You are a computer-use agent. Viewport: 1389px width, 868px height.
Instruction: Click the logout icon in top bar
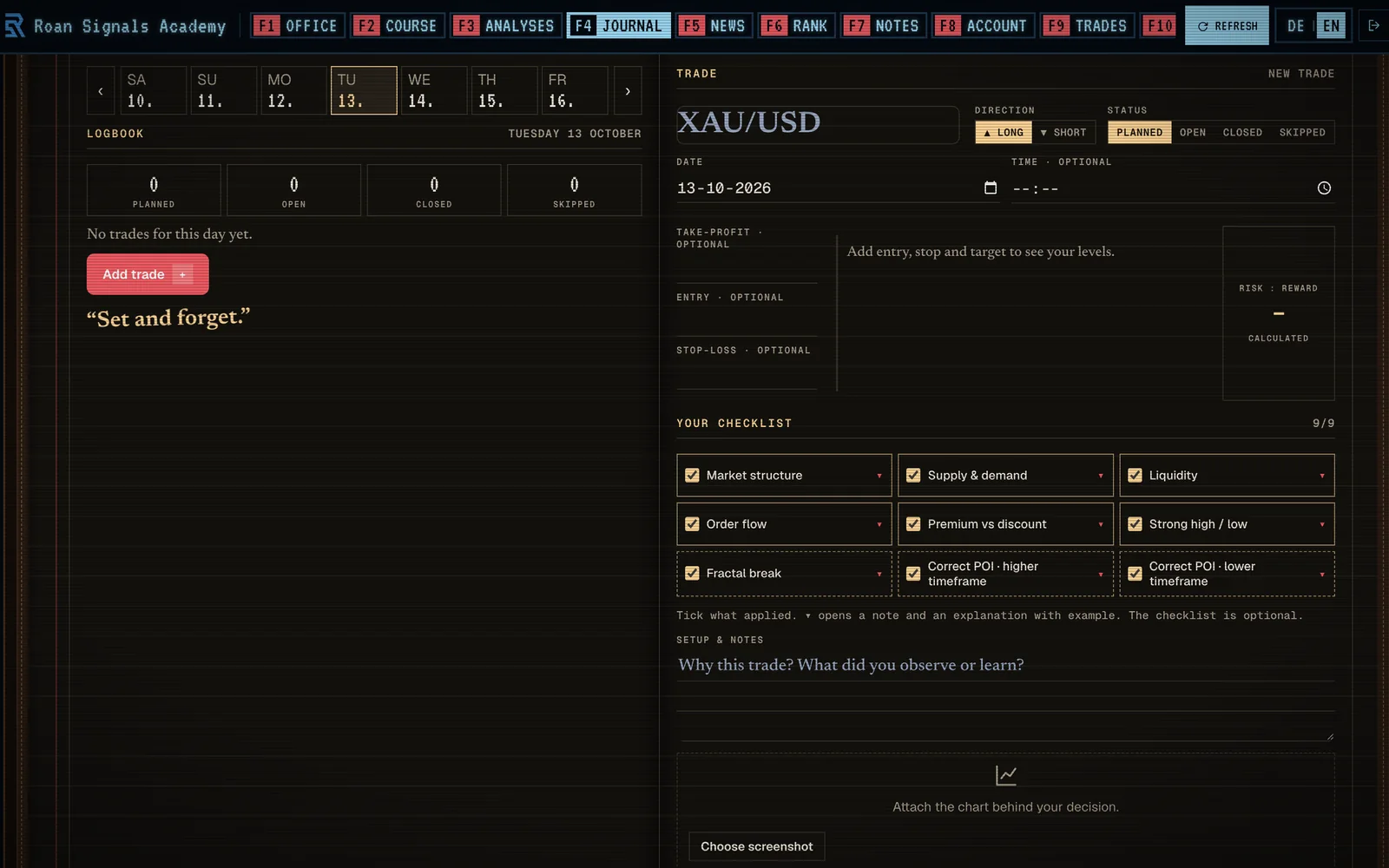point(1373,26)
